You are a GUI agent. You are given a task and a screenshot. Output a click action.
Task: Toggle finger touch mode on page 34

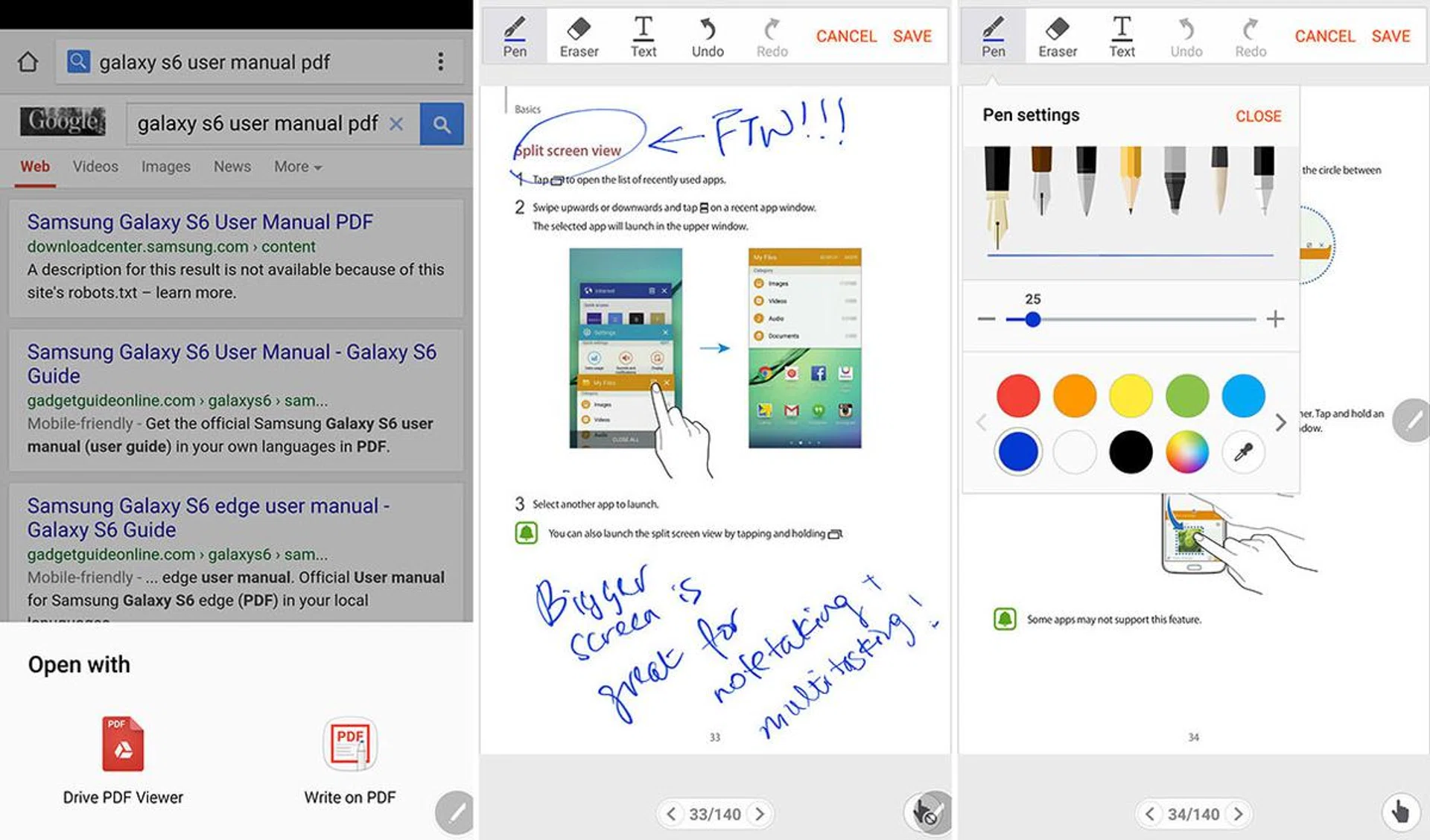1400,811
